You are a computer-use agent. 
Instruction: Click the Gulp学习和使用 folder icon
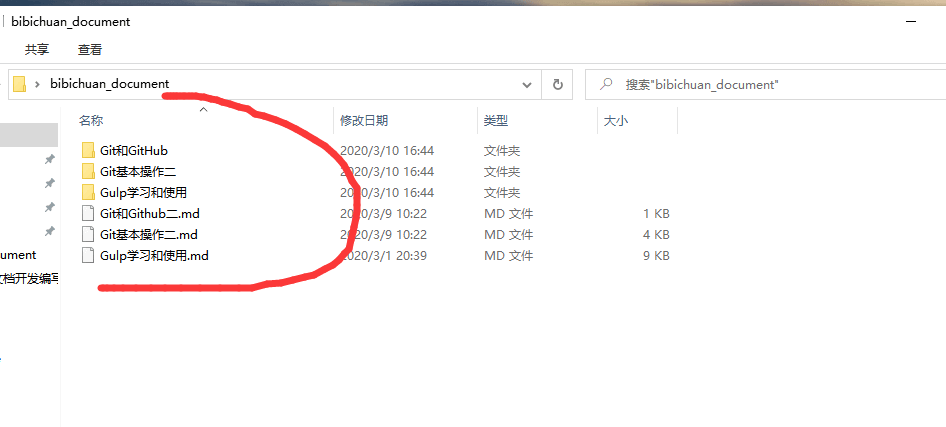point(88,192)
